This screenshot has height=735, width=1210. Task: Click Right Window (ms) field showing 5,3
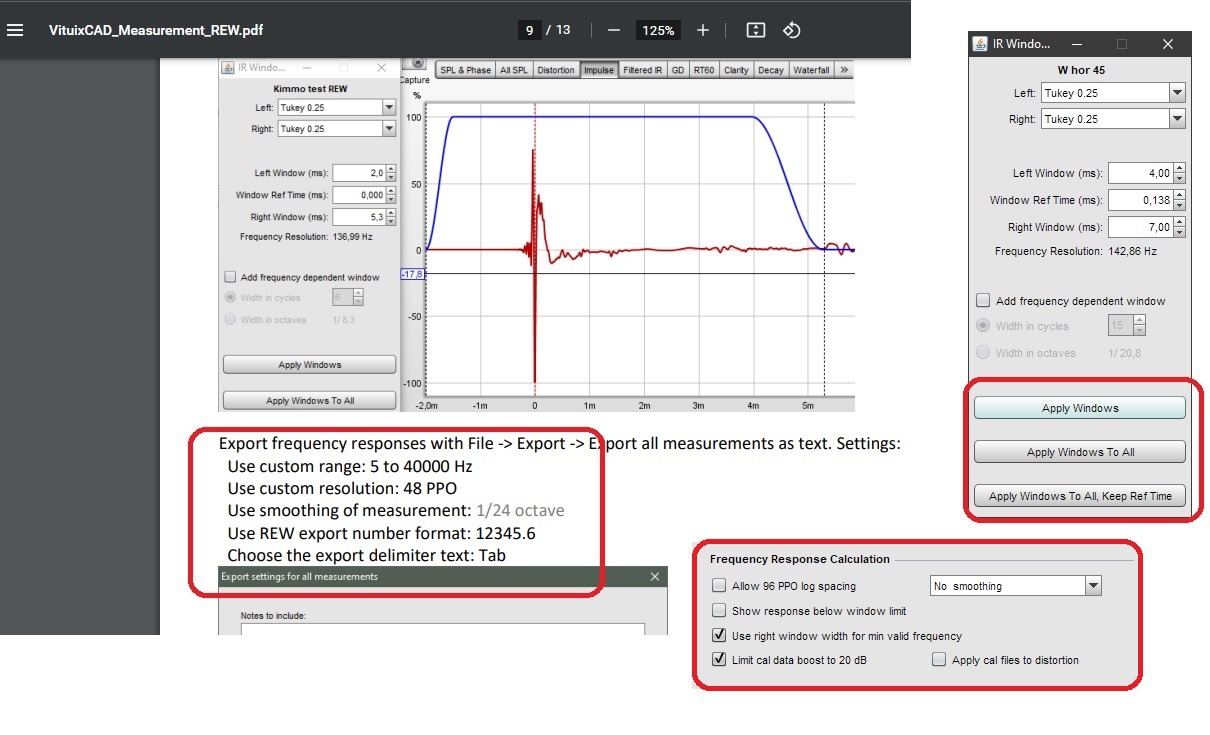tap(359, 217)
